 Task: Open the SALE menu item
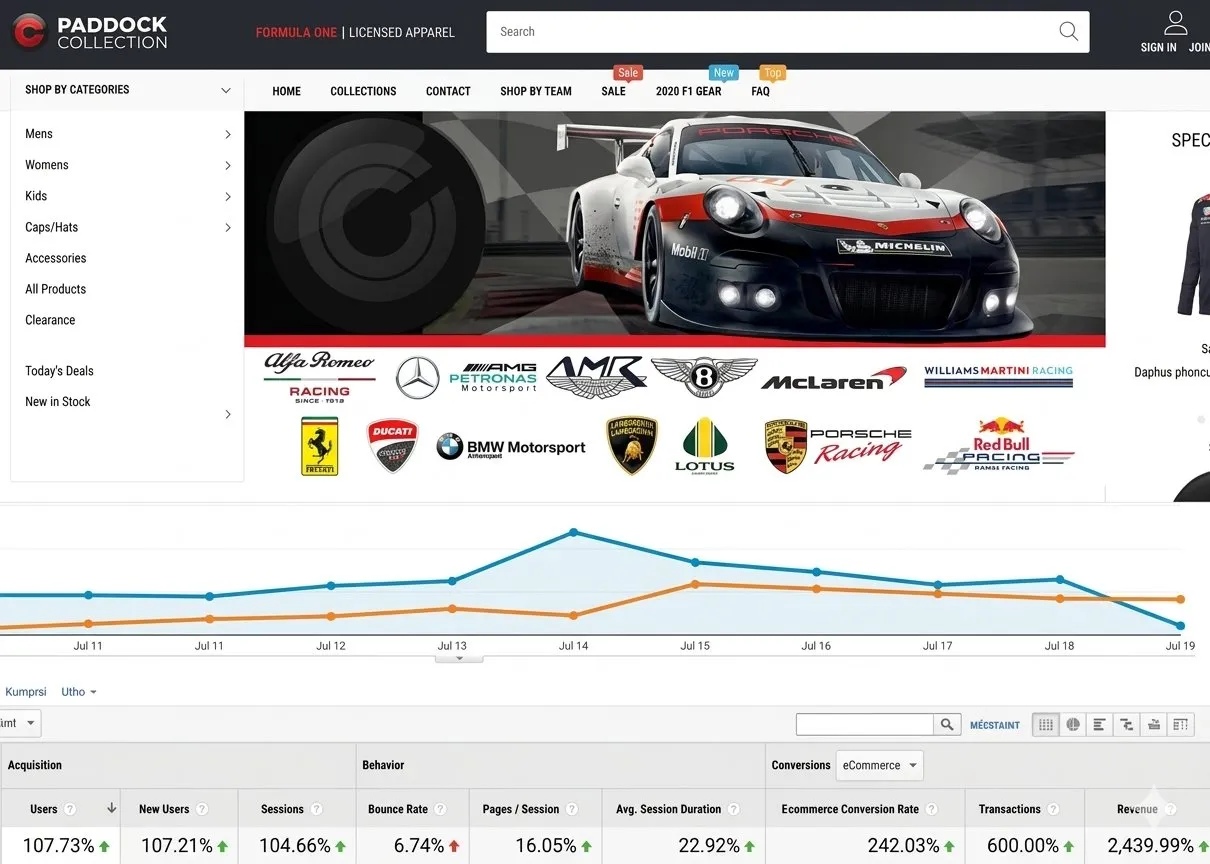pos(613,91)
